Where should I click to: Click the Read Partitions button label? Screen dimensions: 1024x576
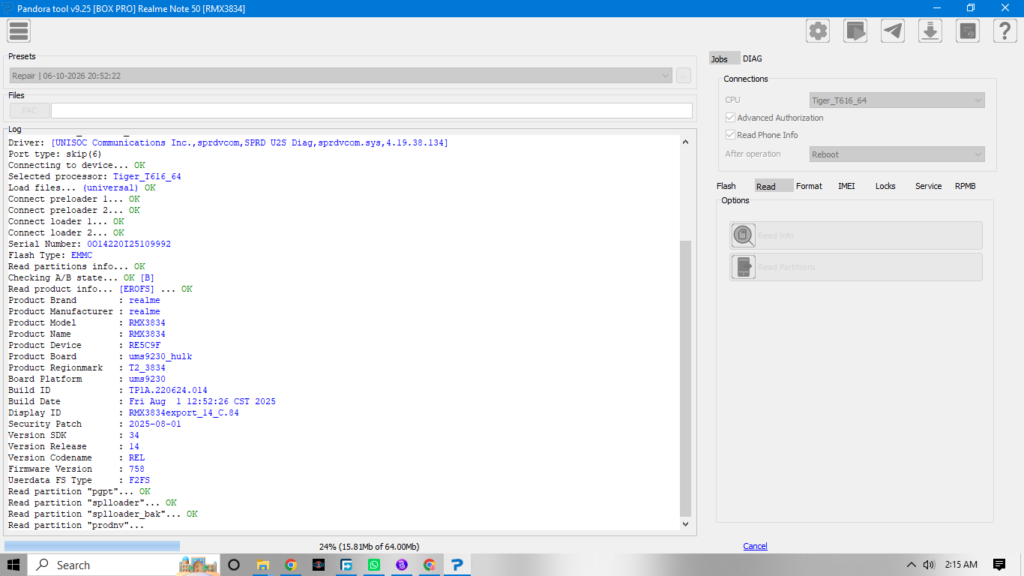point(786,267)
